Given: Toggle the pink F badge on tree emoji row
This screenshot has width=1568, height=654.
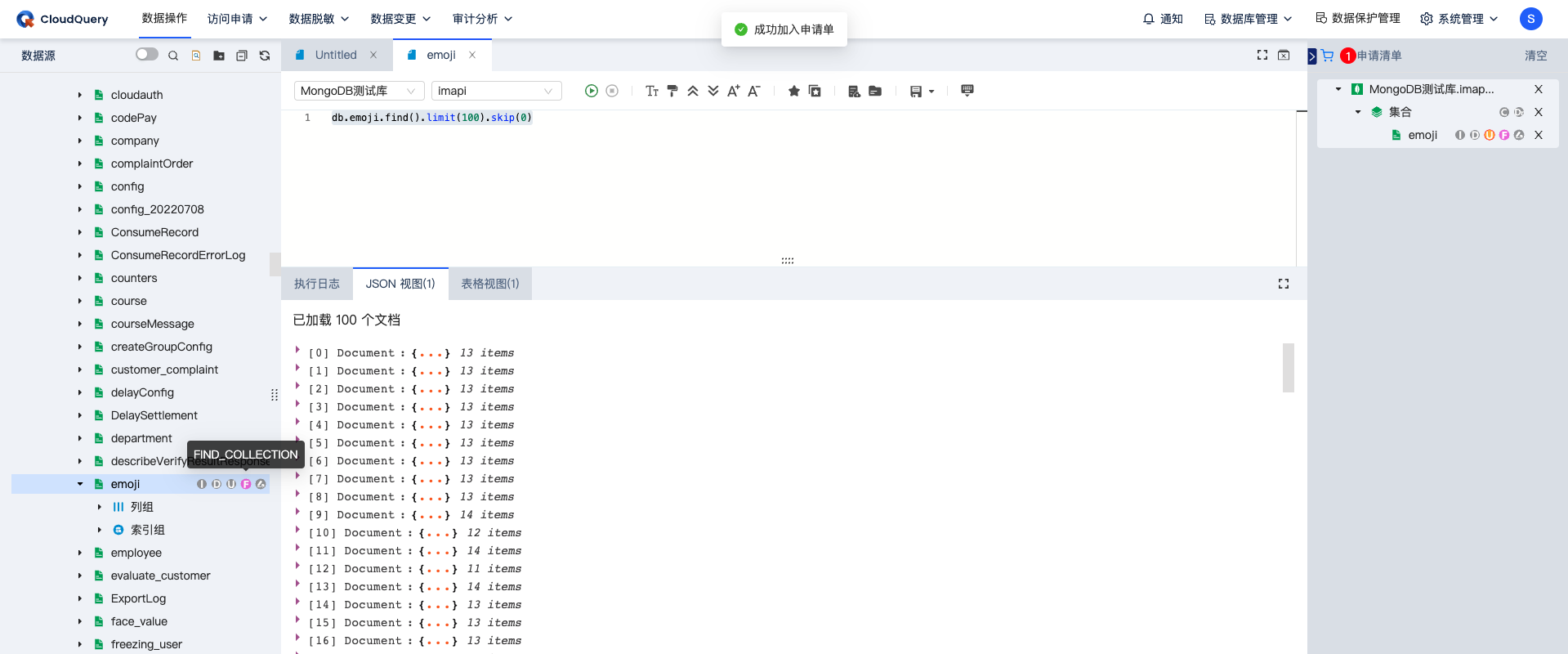Looking at the screenshot, I should point(246,484).
